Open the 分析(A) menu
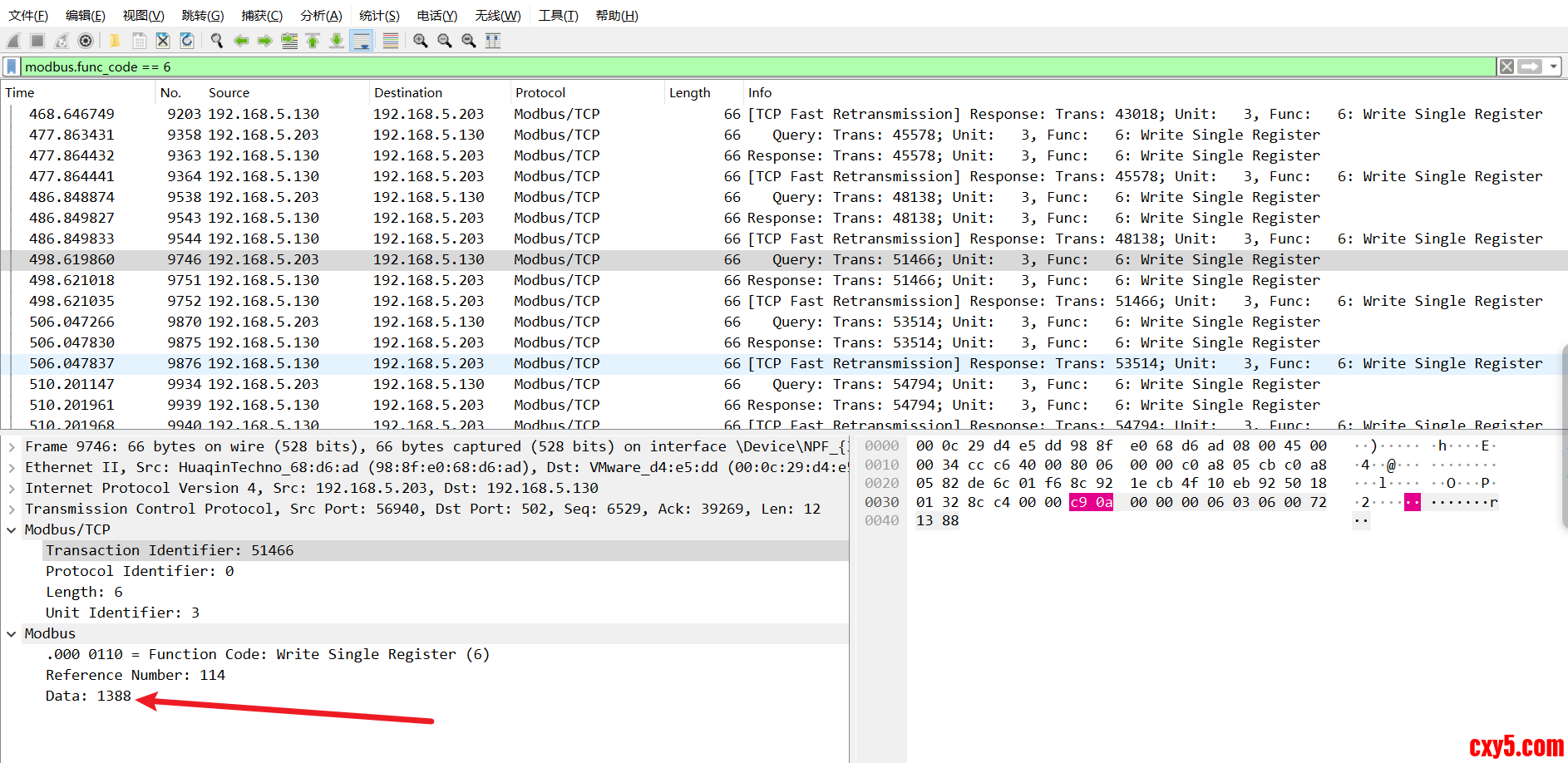Viewport: 1568px width, 763px height. coord(321,16)
